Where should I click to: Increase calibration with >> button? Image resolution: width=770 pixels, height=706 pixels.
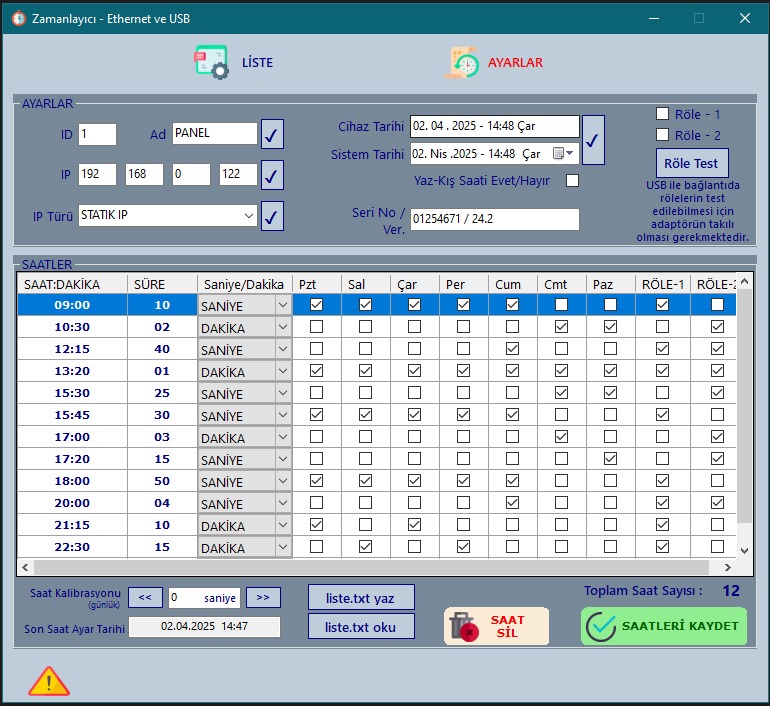pyautogui.click(x=263, y=597)
